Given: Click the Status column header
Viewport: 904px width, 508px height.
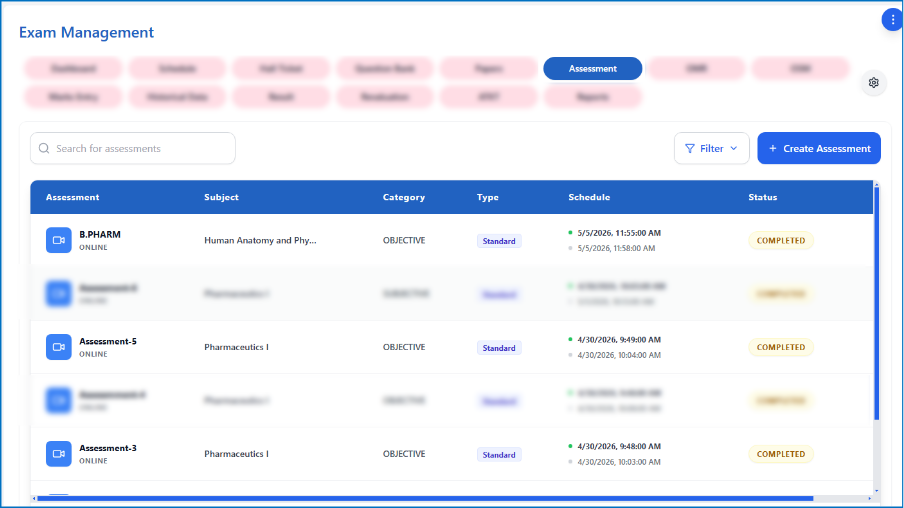Looking at the screenshot, I should tap(763, 197).
